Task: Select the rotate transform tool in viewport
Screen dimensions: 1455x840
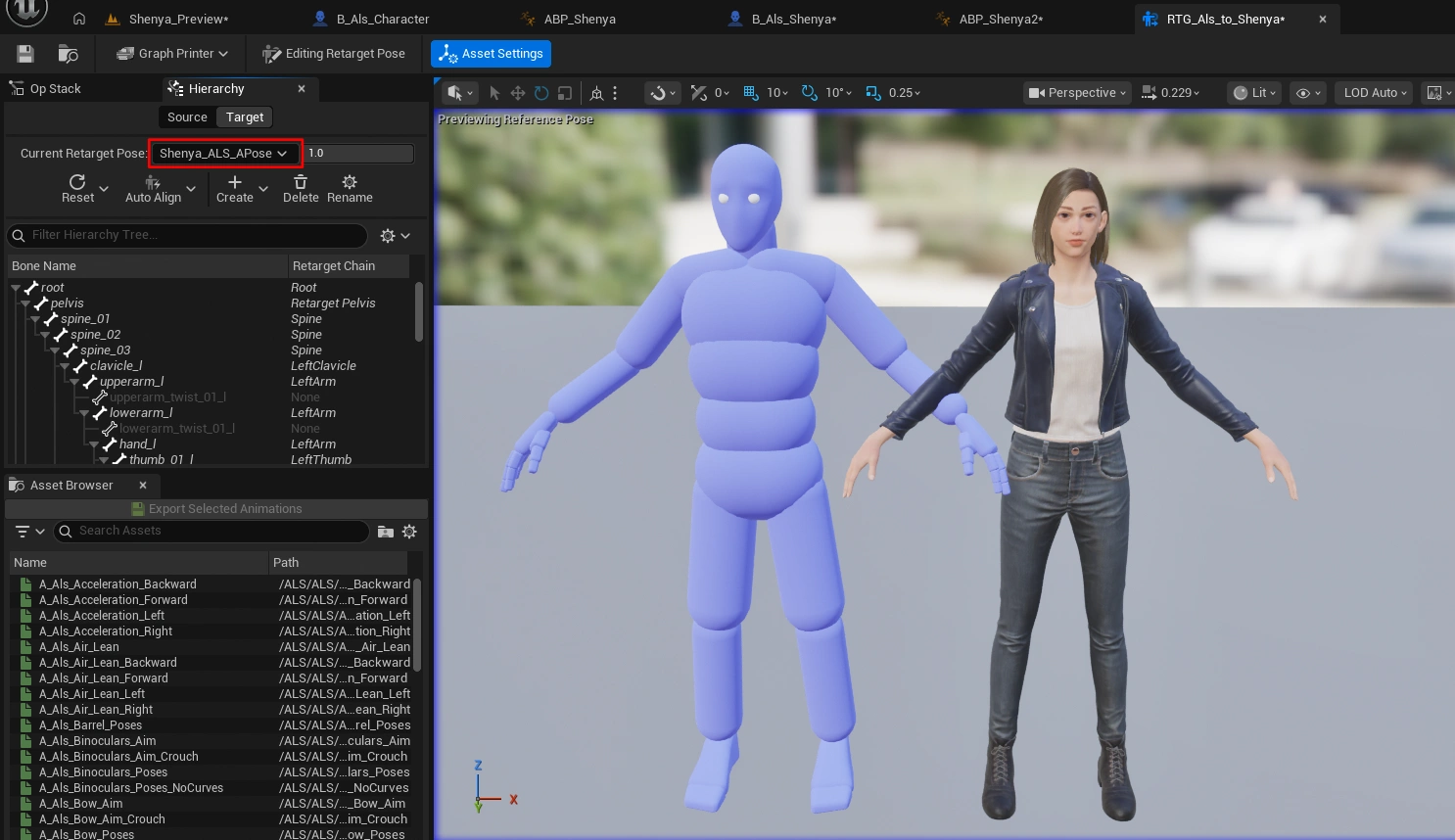Action: (x=541, y=93)
